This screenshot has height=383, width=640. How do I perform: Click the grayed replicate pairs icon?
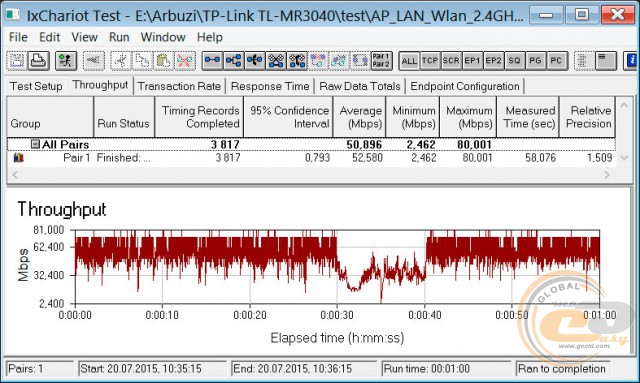[x=339, y=61]
